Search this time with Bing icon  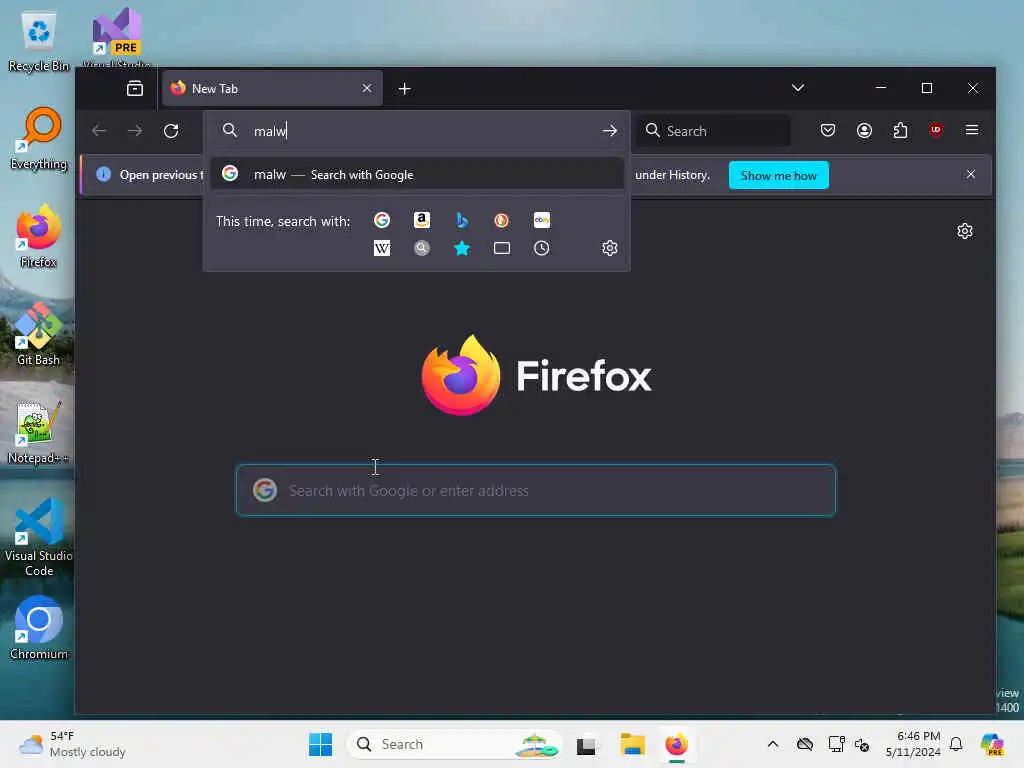coord(462,221)
